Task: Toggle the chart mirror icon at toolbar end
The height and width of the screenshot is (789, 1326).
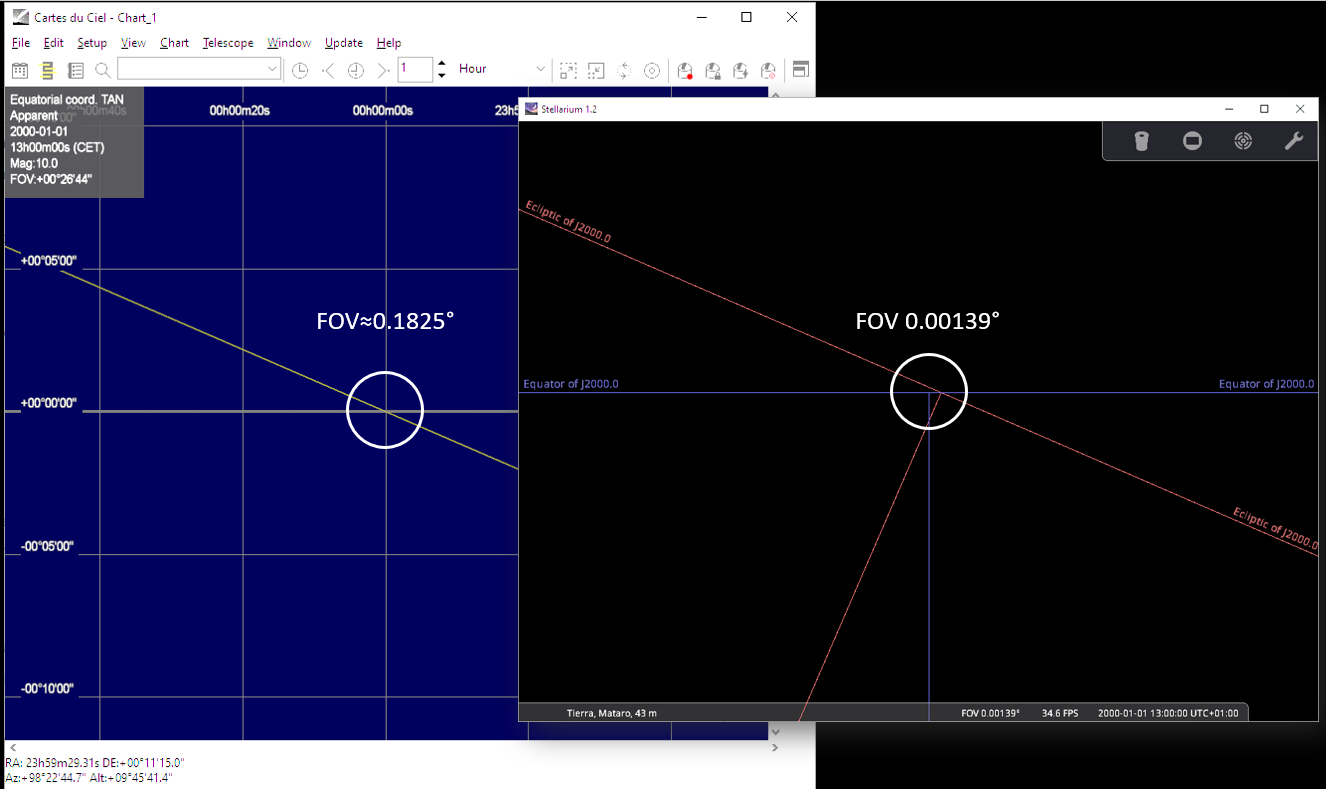Action: tap(800, 70)
